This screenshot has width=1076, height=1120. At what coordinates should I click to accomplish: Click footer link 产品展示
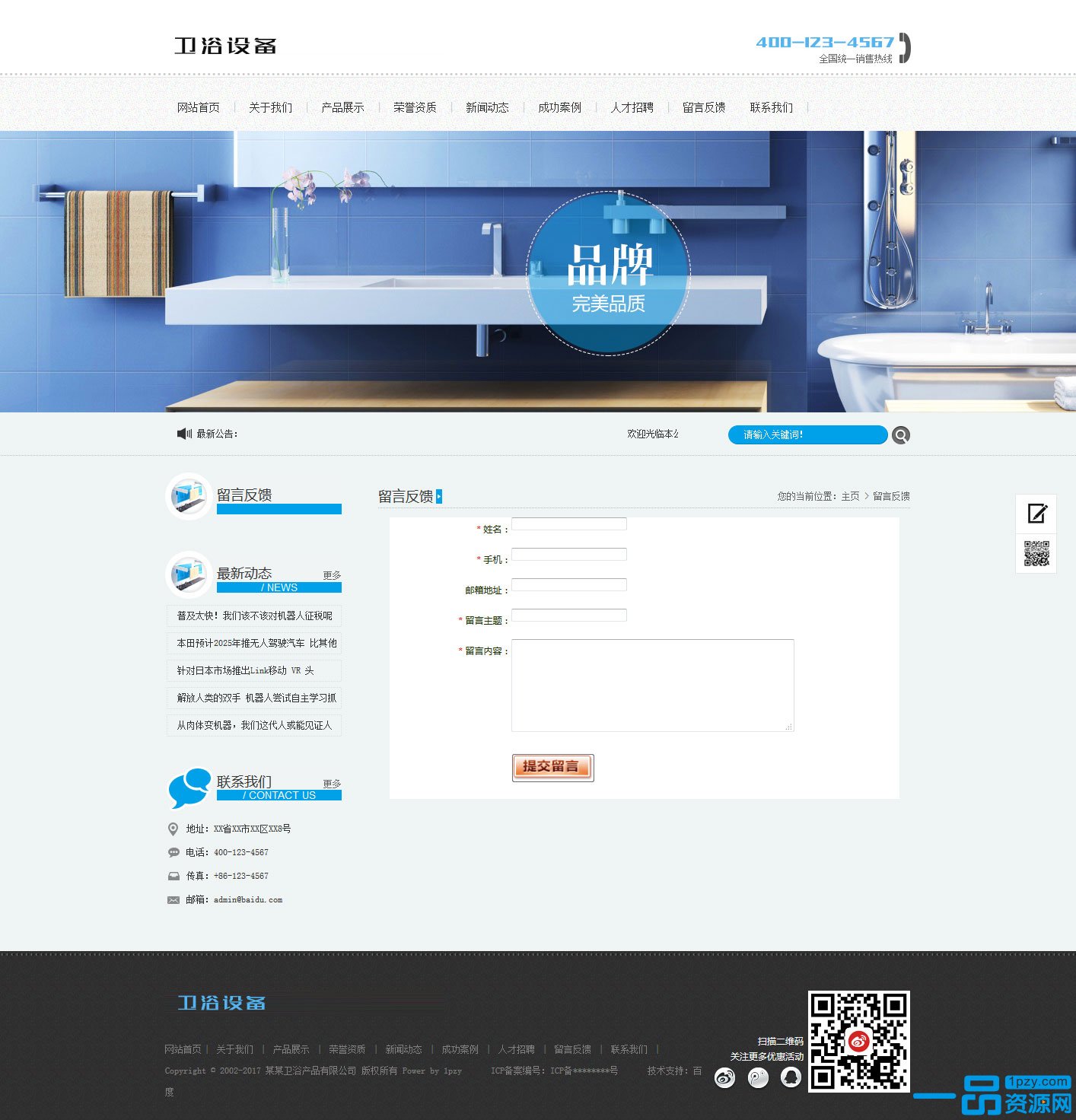point(291,1049)
